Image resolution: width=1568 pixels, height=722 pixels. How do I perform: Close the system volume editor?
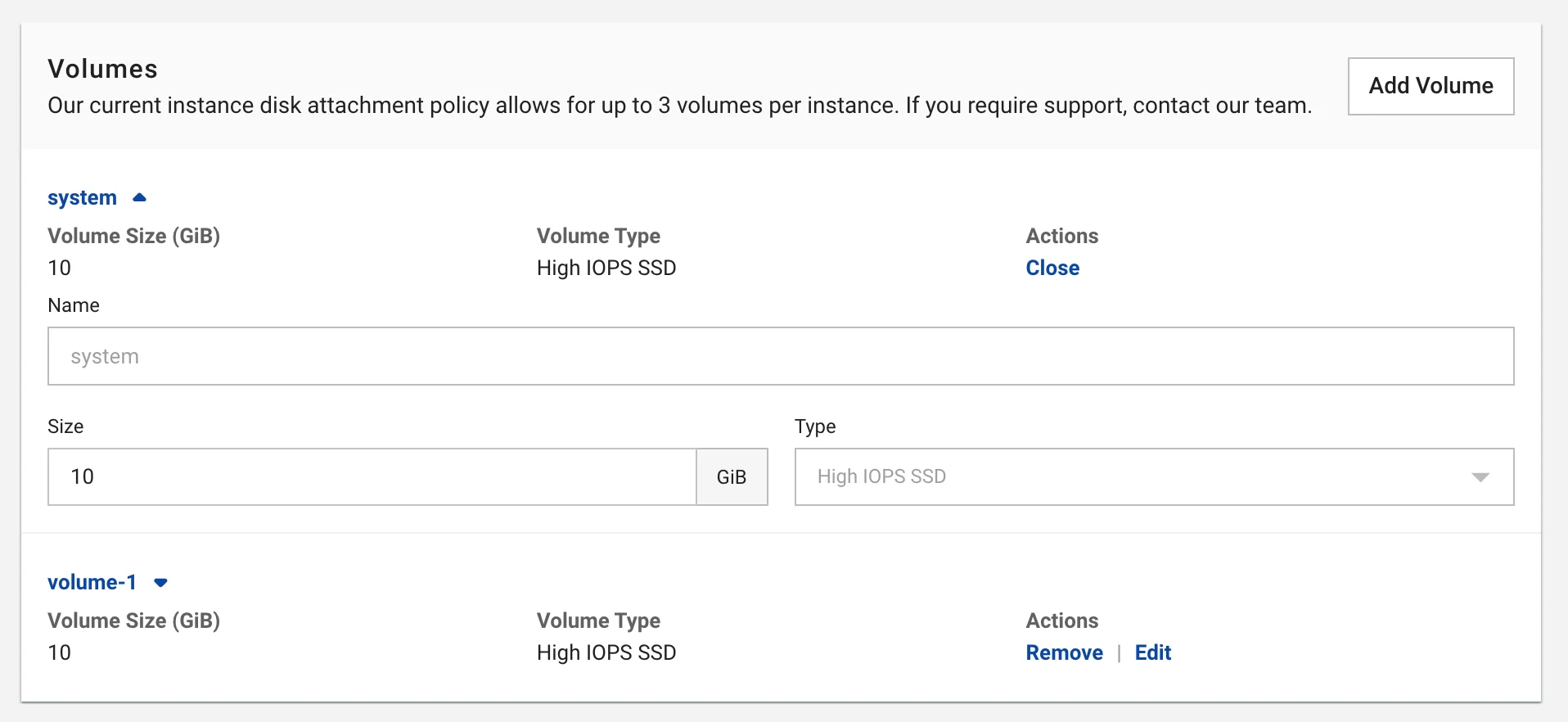coord(1052,268)
